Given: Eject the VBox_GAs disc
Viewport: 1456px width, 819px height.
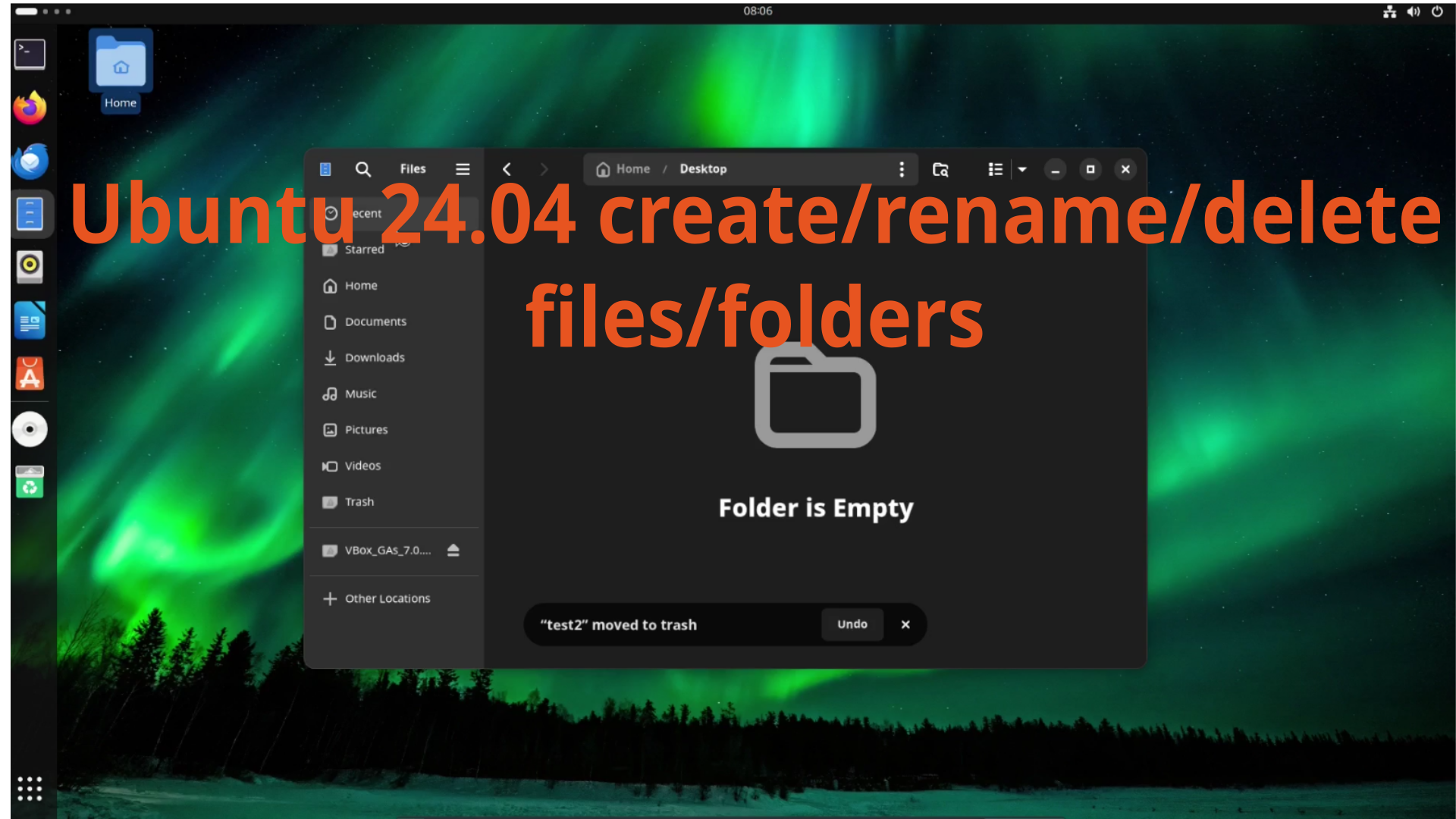Looking at the screenshot, I should click(x=453, y=551).
